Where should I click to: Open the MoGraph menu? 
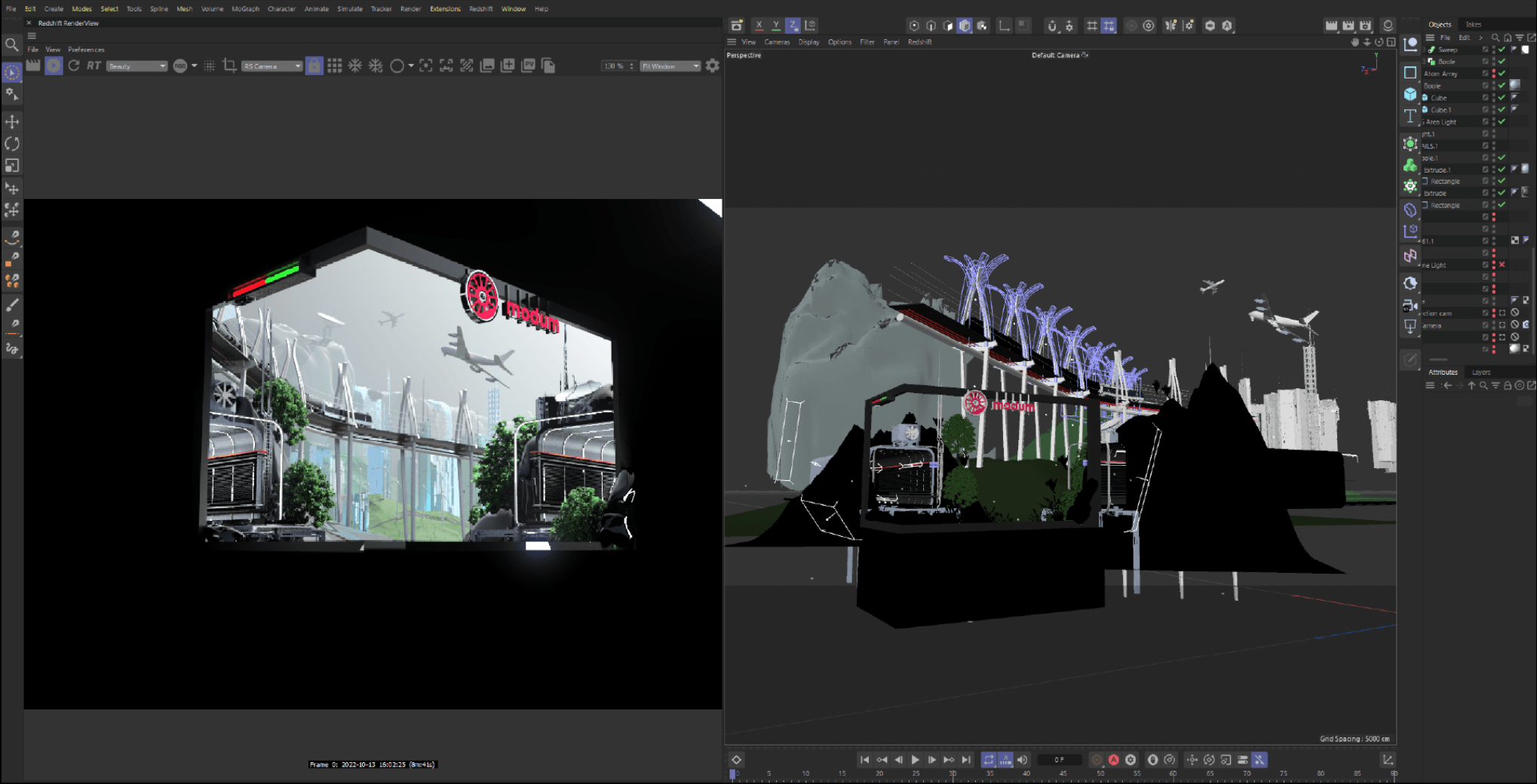(x=245, y=9)
